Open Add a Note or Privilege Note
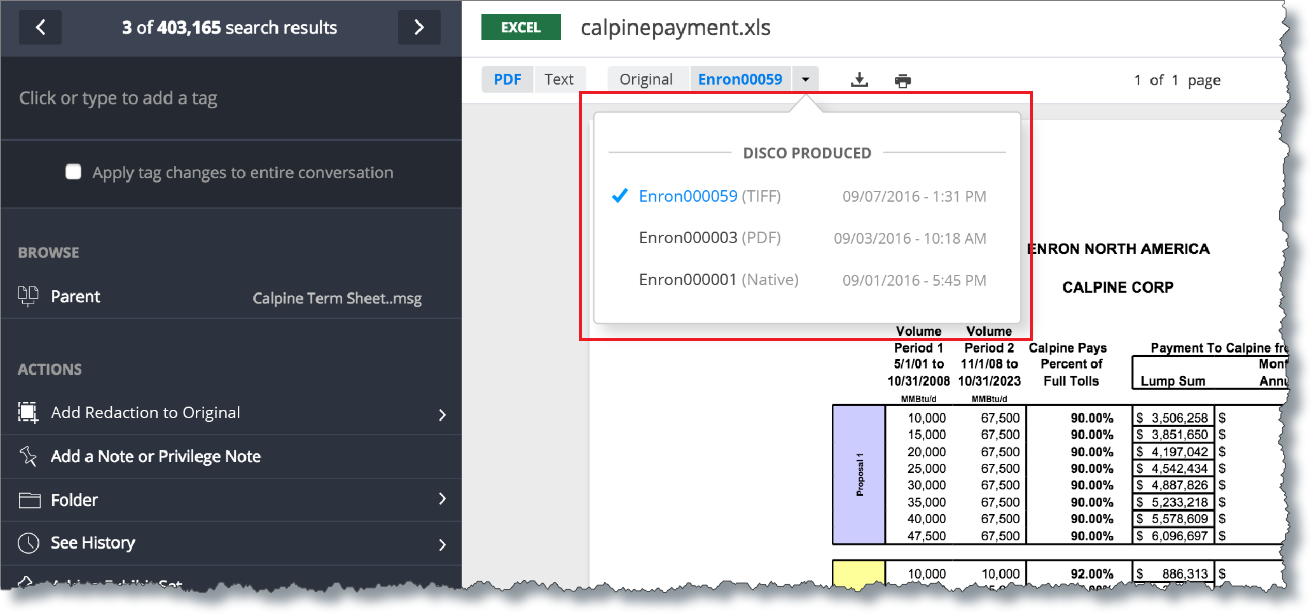 click(156, 456)
